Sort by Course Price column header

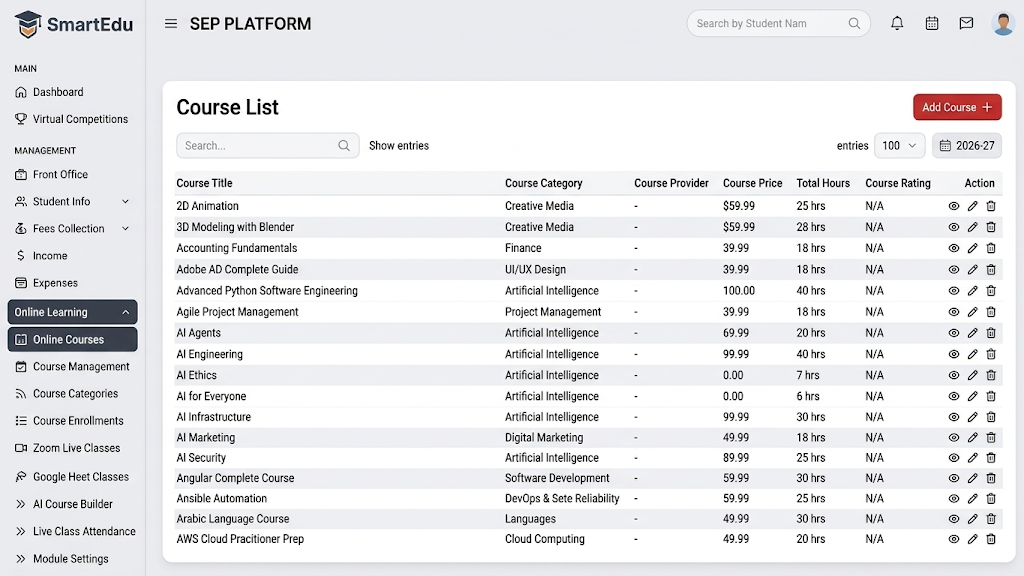click(x=752, y=184)
